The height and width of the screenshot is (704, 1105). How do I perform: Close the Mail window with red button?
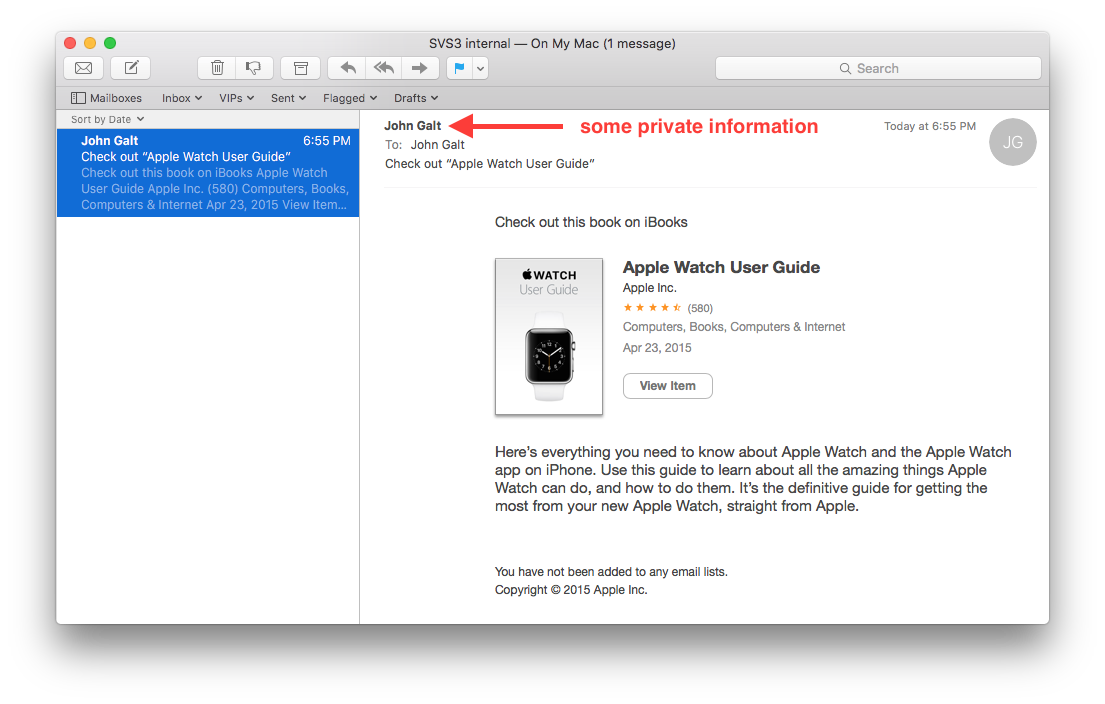(70, 43)
